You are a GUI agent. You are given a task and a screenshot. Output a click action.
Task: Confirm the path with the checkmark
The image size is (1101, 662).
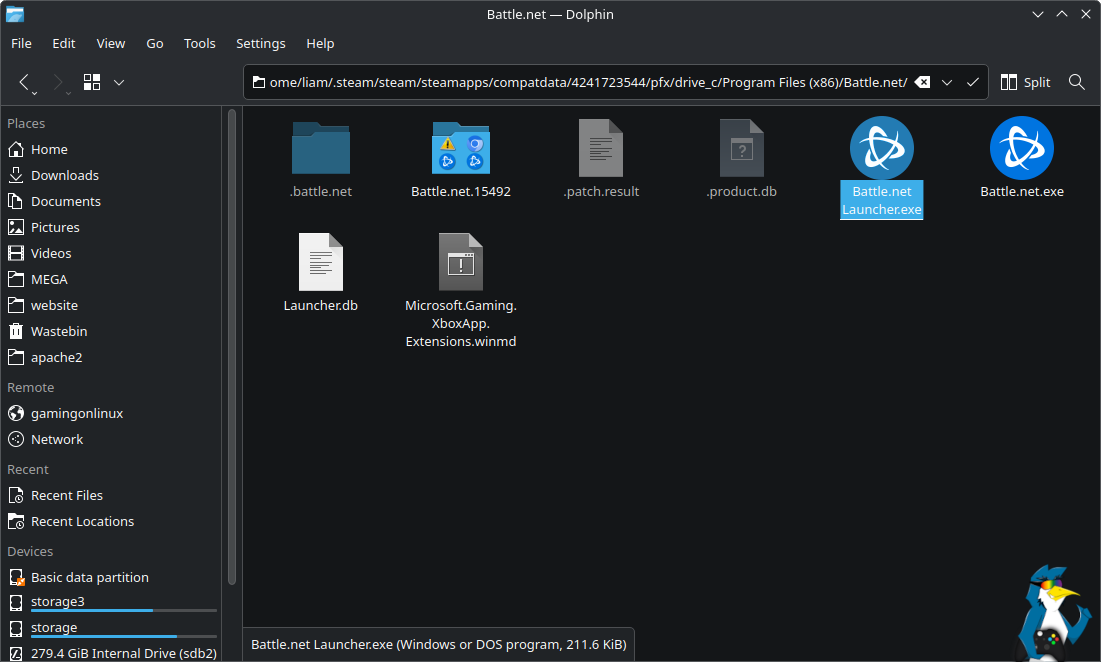tap(972, 82)
